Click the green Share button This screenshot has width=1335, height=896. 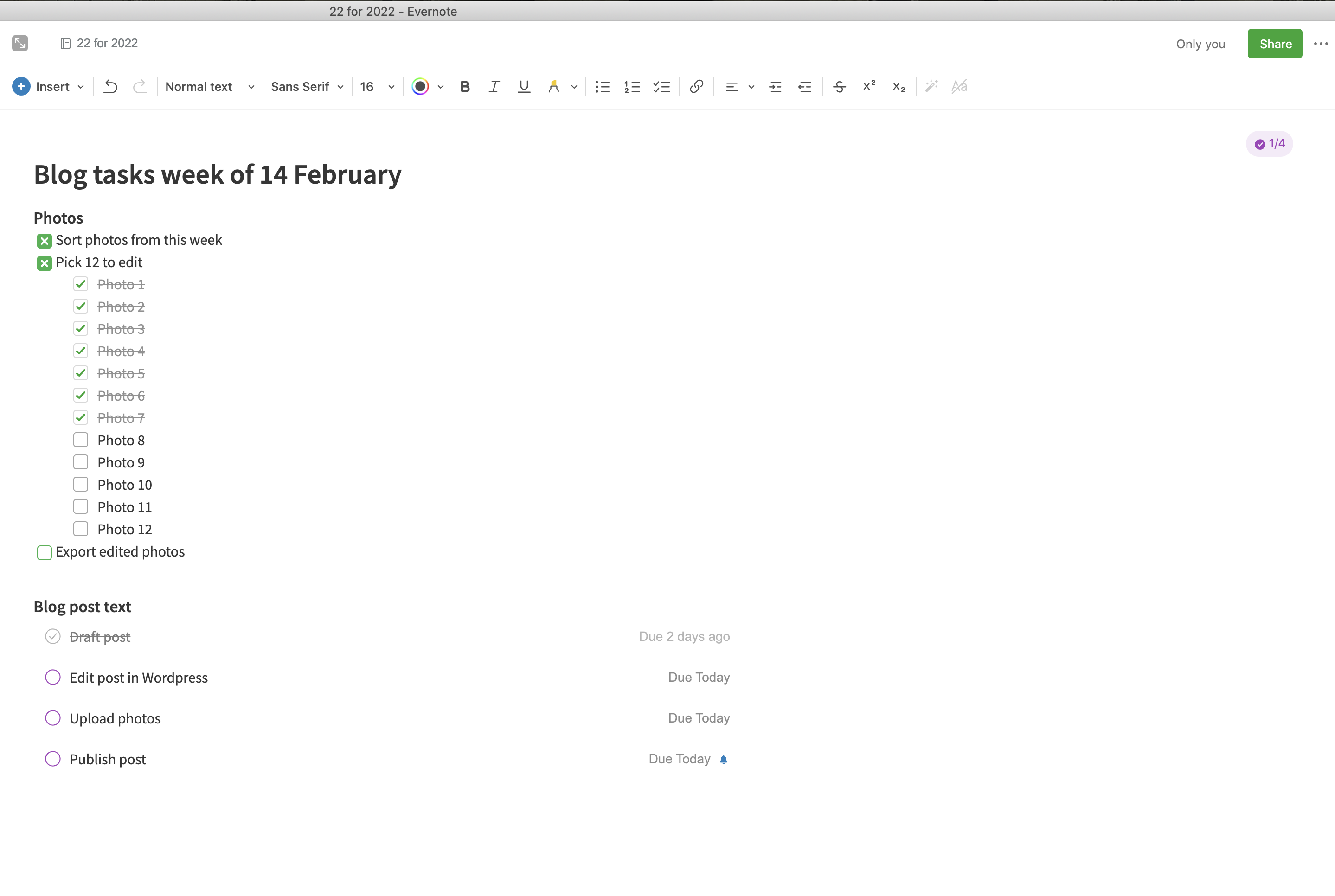tap(1274, 44)
